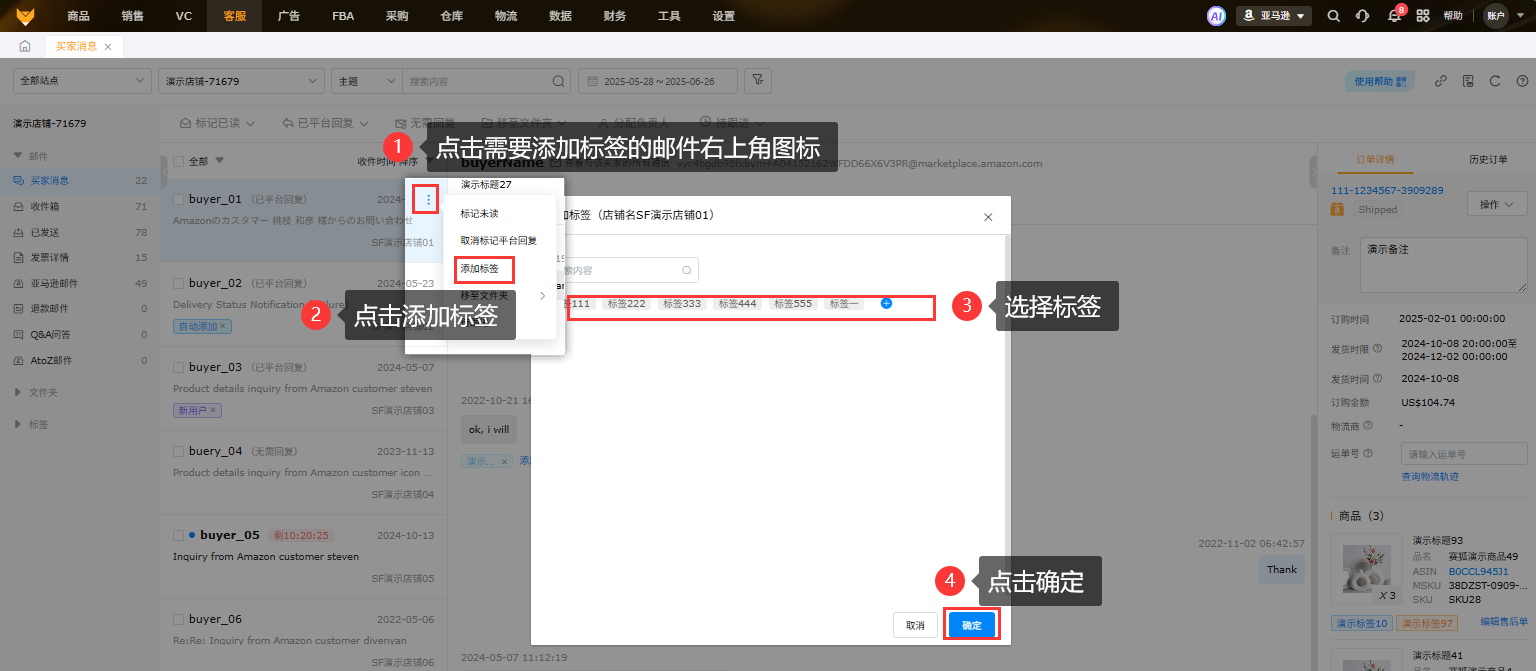Click the notification bell icon
Screen dimensions: 1536x671
tap(1394, 15)
